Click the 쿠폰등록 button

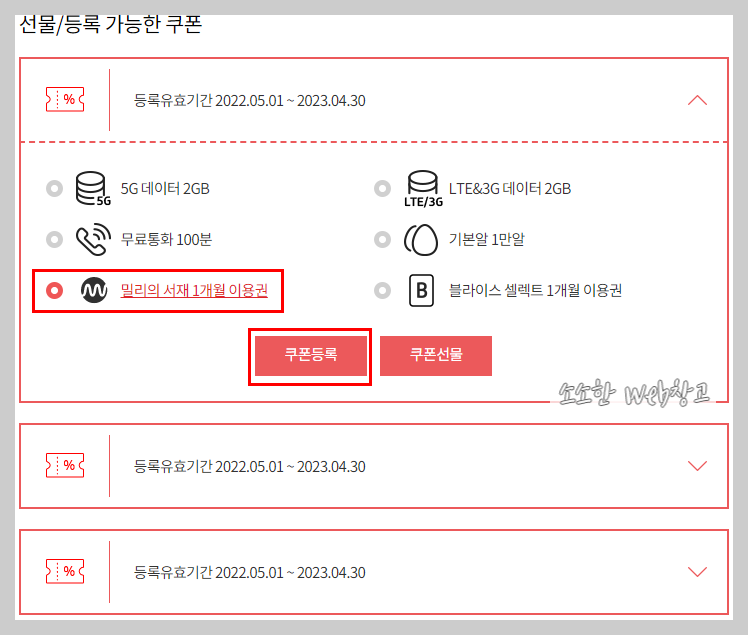click(311, 356)
